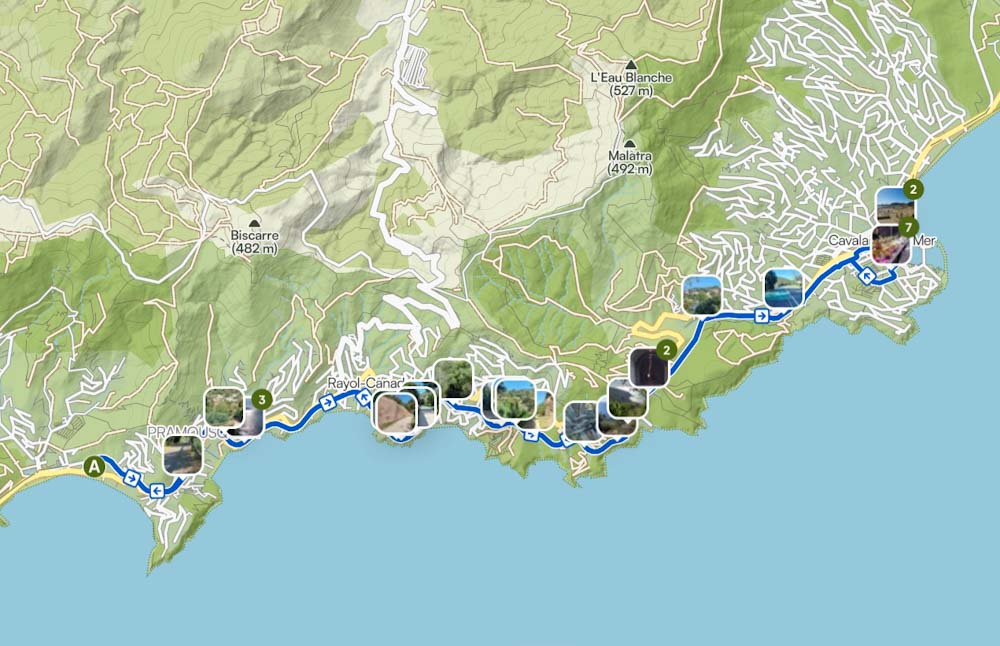Open the colorful photo at Cavalaire-sur-Mer
This screenshot has width=1000, height=646.
(x=891, y=244)
